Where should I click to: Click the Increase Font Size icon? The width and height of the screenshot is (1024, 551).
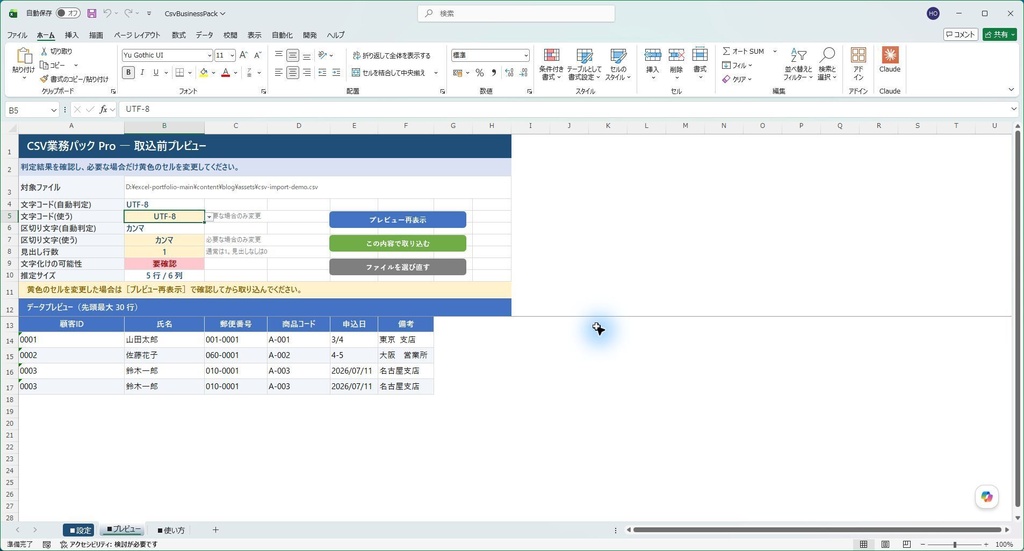tap(244, 55)
